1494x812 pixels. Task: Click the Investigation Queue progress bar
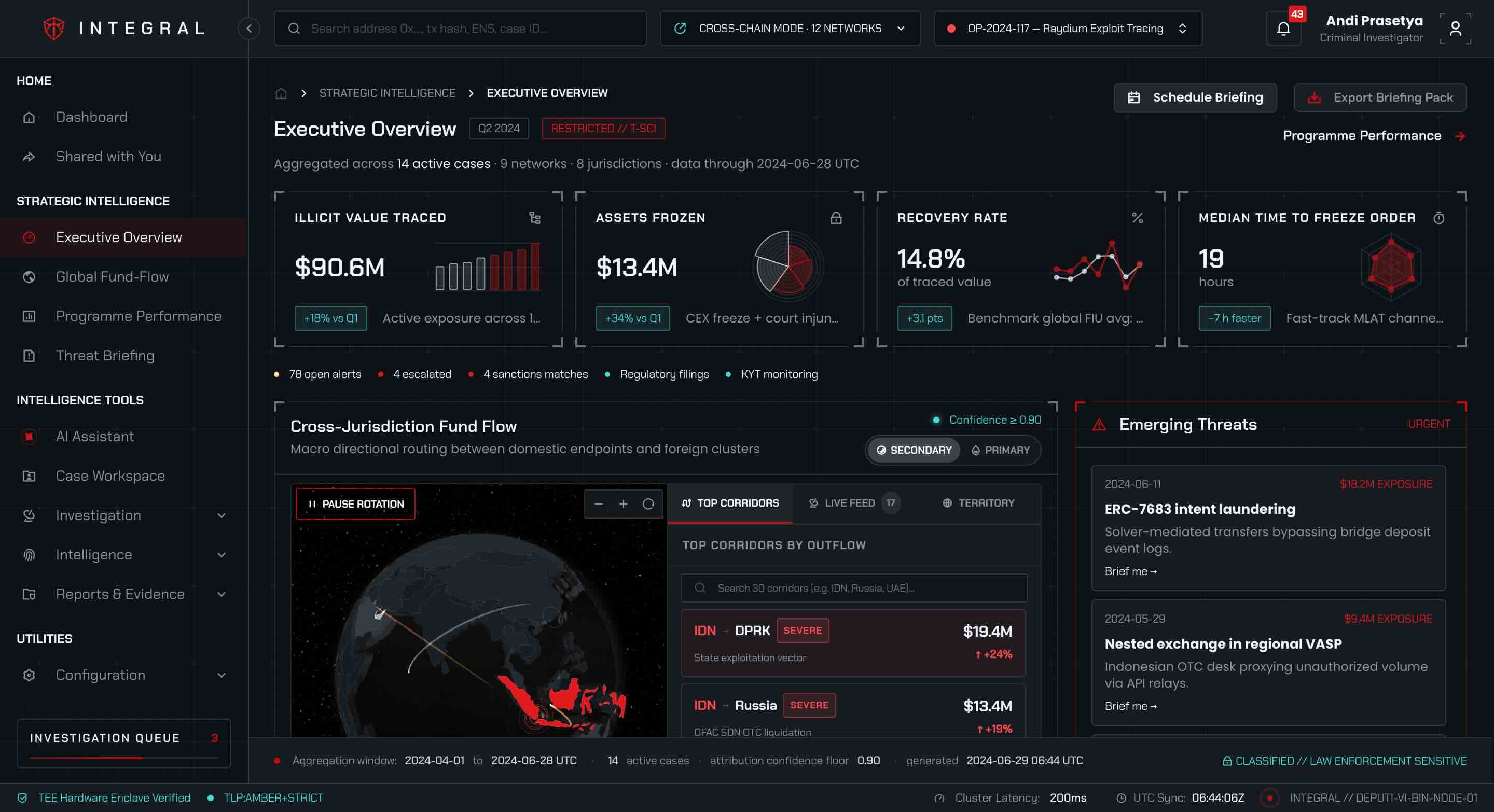tap(123, 758)
